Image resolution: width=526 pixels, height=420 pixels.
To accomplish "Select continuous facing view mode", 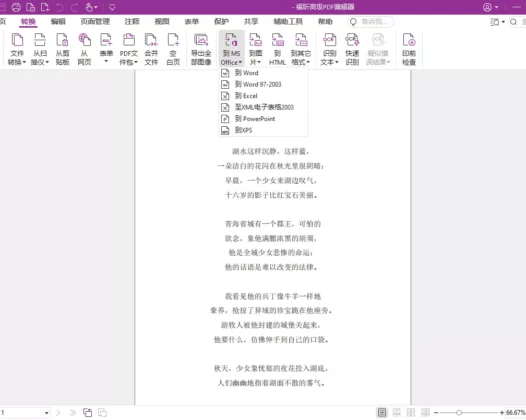I will [425, 413].
